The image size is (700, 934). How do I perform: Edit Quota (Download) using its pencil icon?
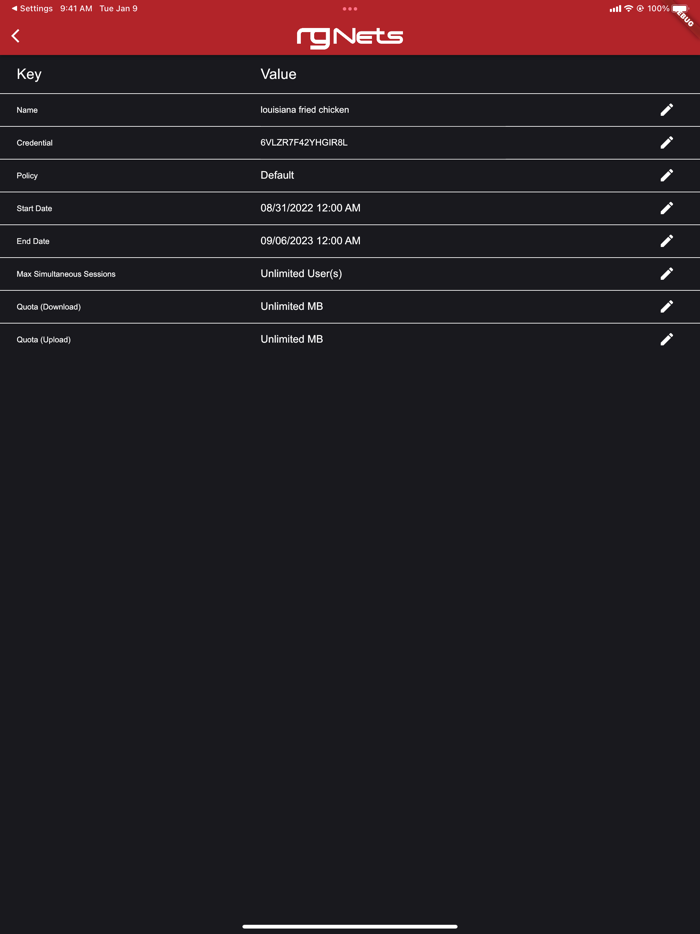pyautogui.click(x=666, y=306)
